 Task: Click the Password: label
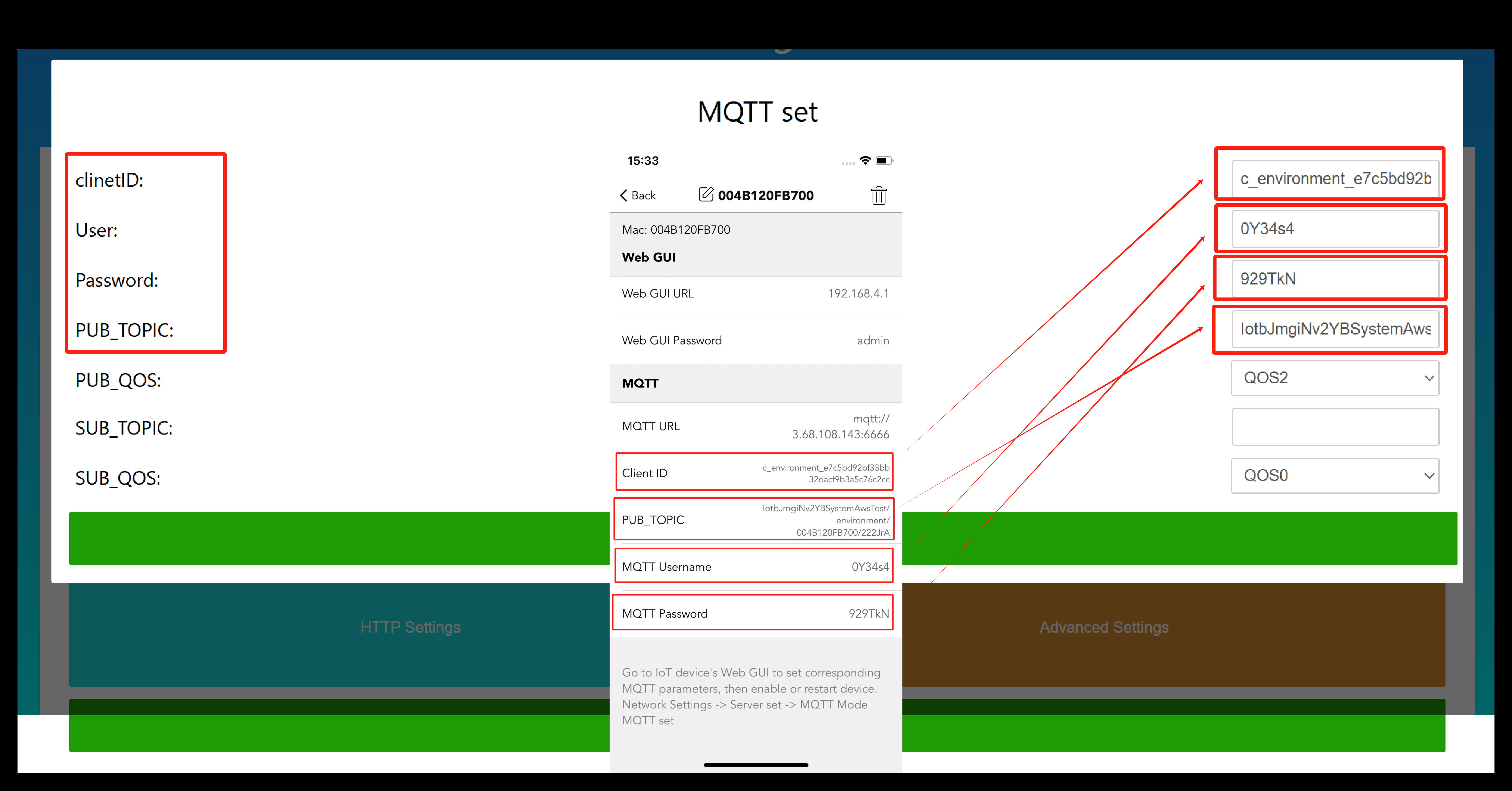click(117, 280)
